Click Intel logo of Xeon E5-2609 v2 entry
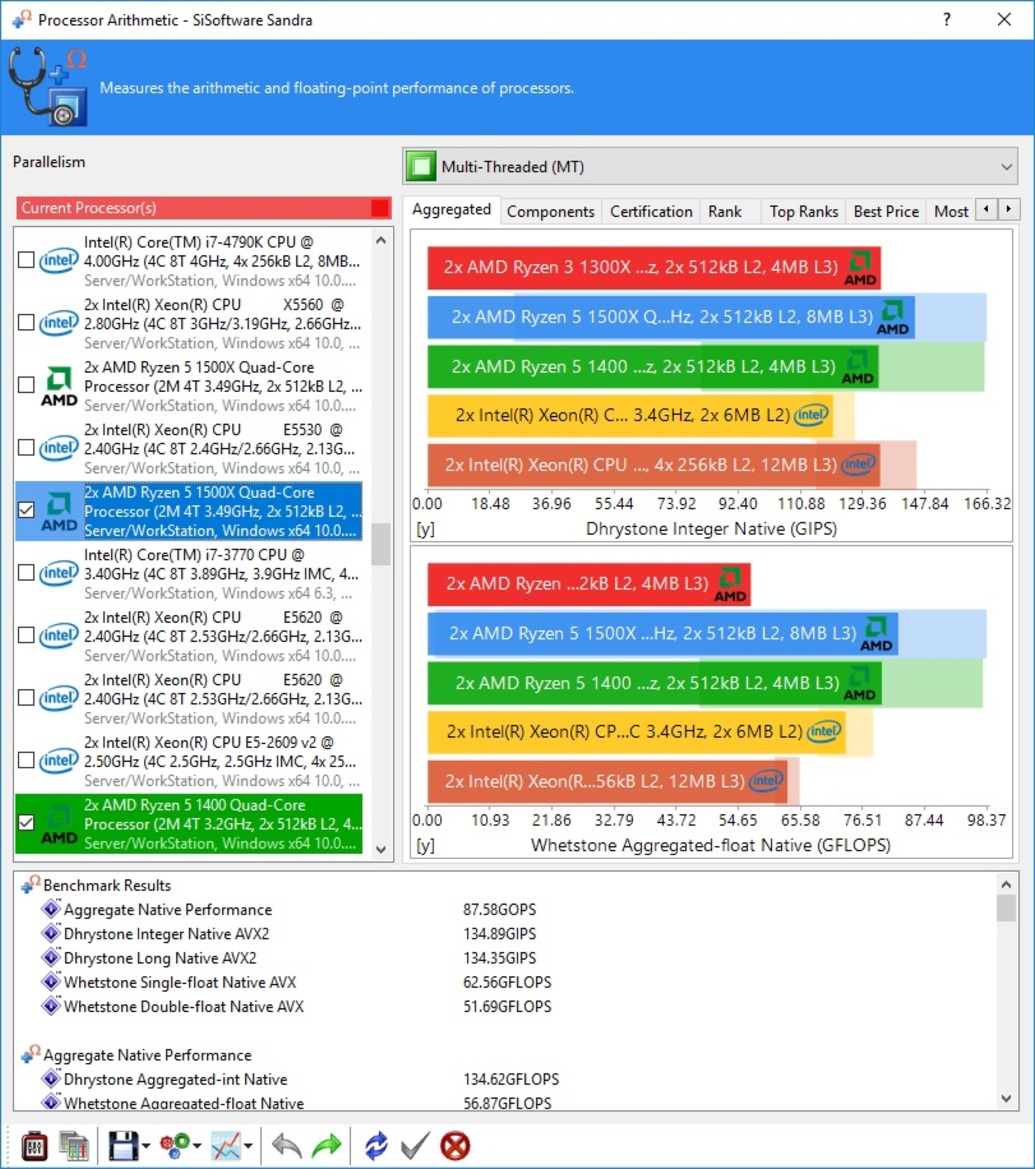Viewport: 1035px width, 1169px height. click(59, 760)
